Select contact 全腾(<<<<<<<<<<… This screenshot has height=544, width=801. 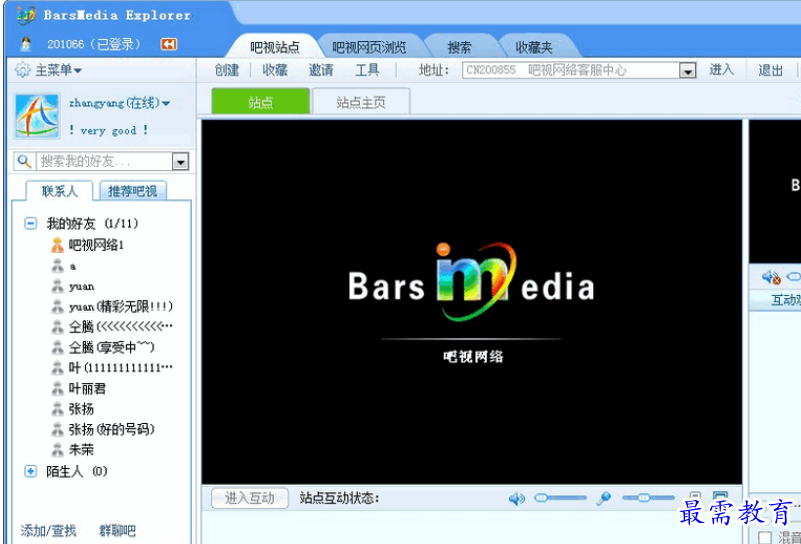click(x=121, y=326)
